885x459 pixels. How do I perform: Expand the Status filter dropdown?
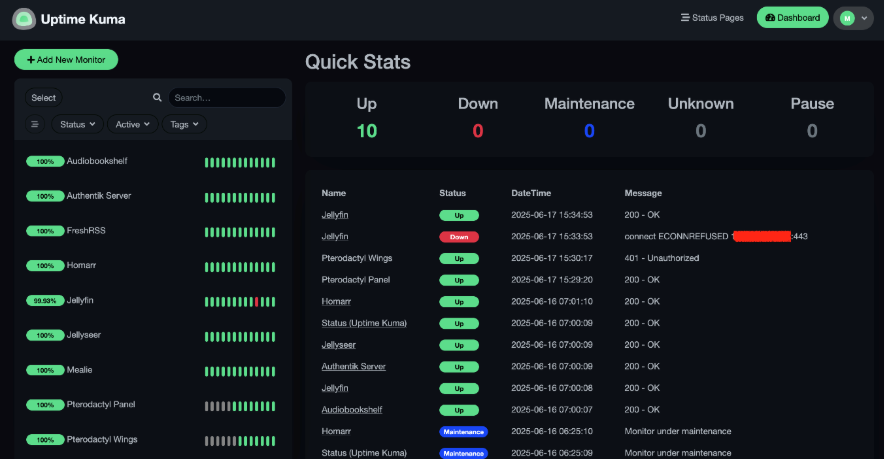click(78, 124)
